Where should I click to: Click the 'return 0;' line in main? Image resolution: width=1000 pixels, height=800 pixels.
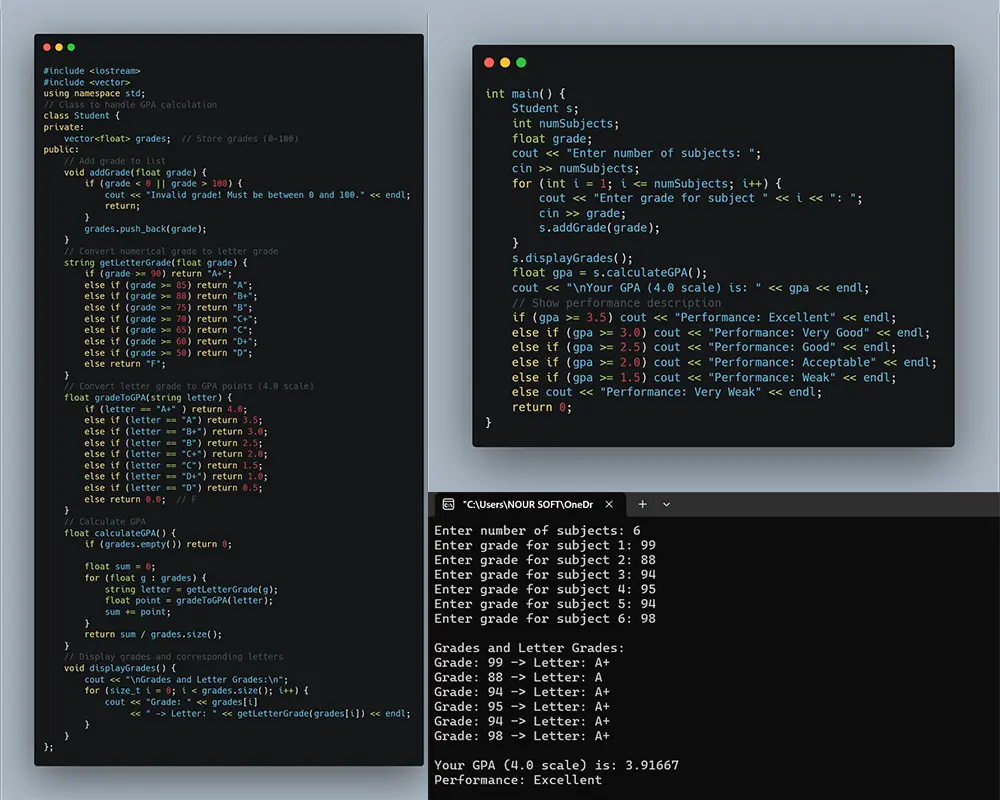click(x=541, y=407)
